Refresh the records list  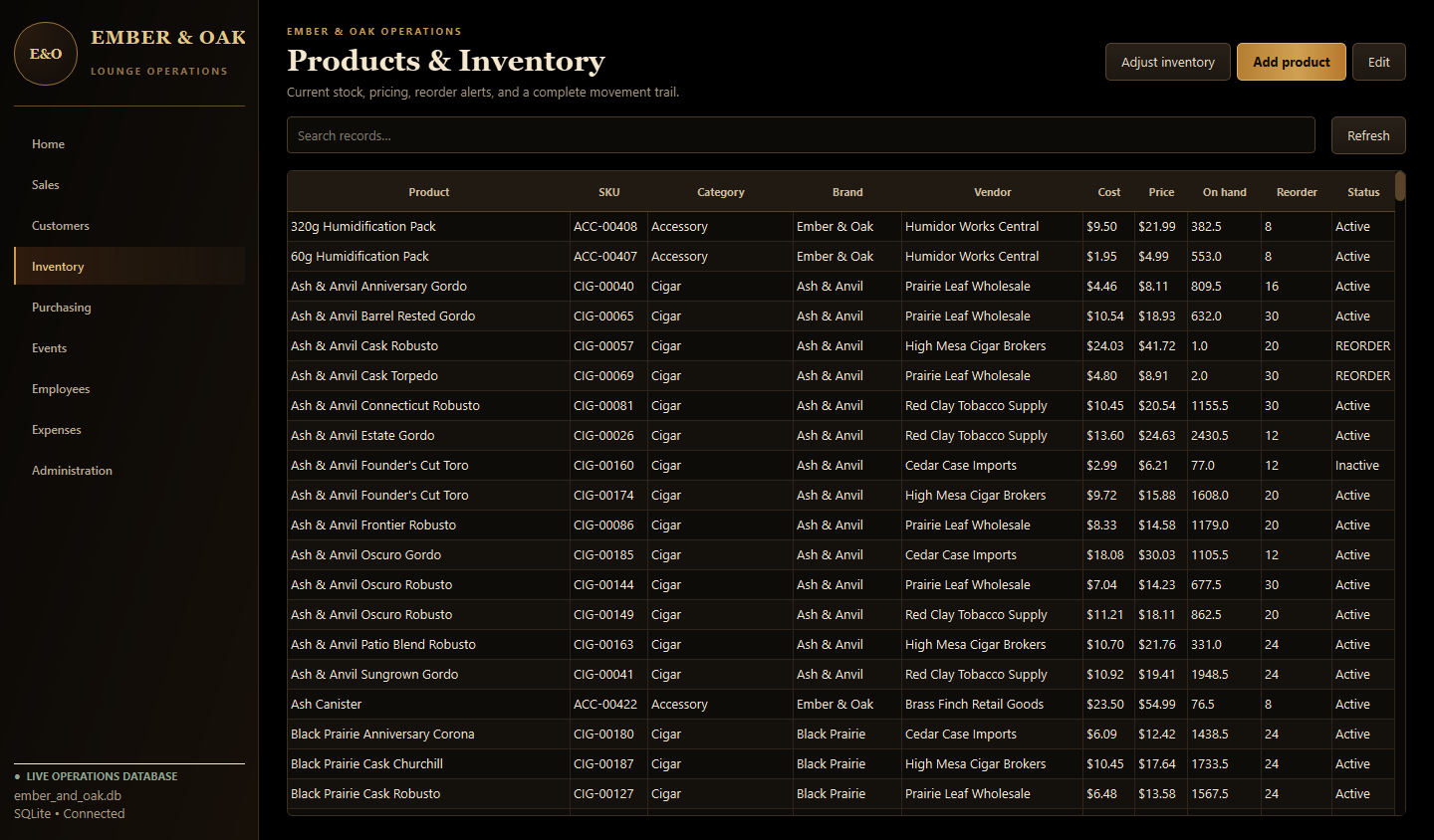coord(1368,135)
